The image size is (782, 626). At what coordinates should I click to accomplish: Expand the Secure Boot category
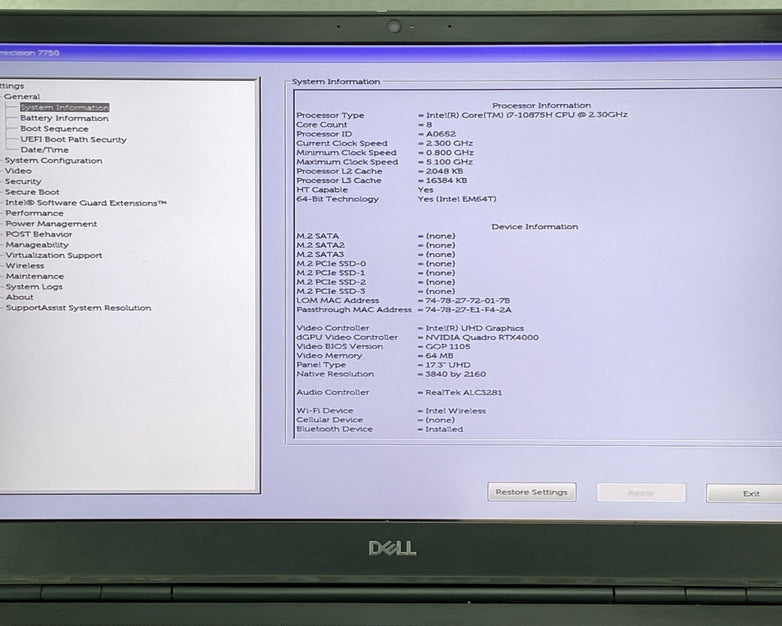(x=32, y=192)
